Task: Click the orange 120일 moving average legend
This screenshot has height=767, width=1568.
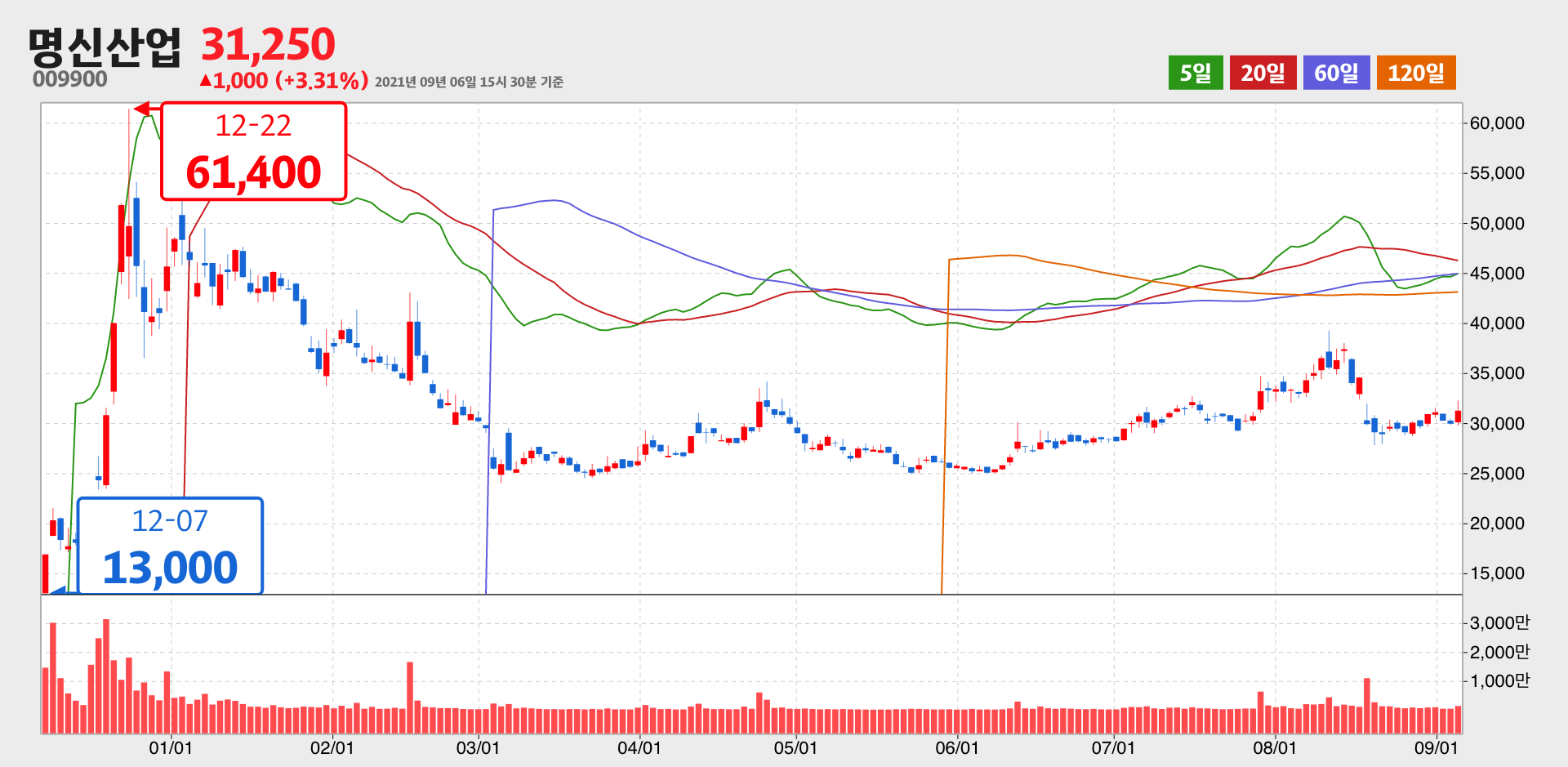Action: pos(1416,73)
